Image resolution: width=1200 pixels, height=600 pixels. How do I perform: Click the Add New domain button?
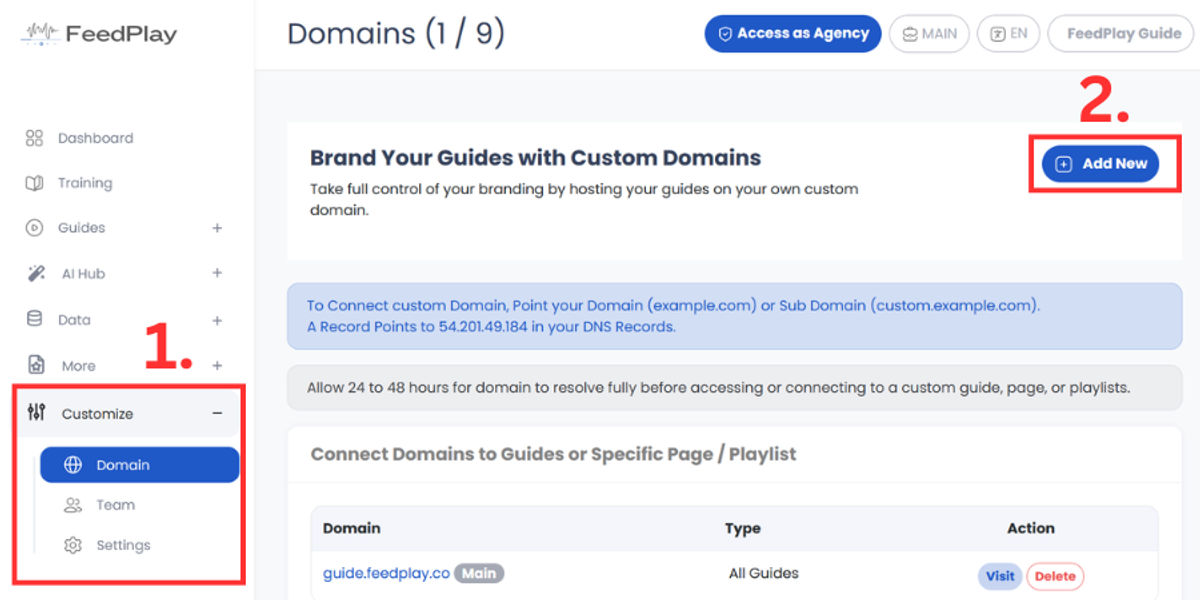(1100, 164)
